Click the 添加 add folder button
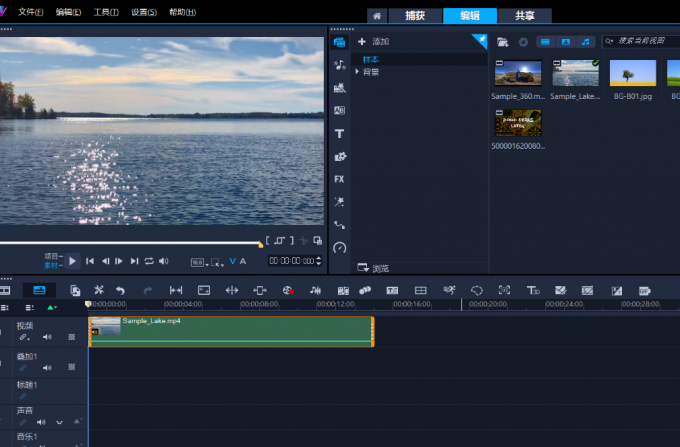Image resolution: width=680 pixels, height=447 pixels. tap(374, 41)
